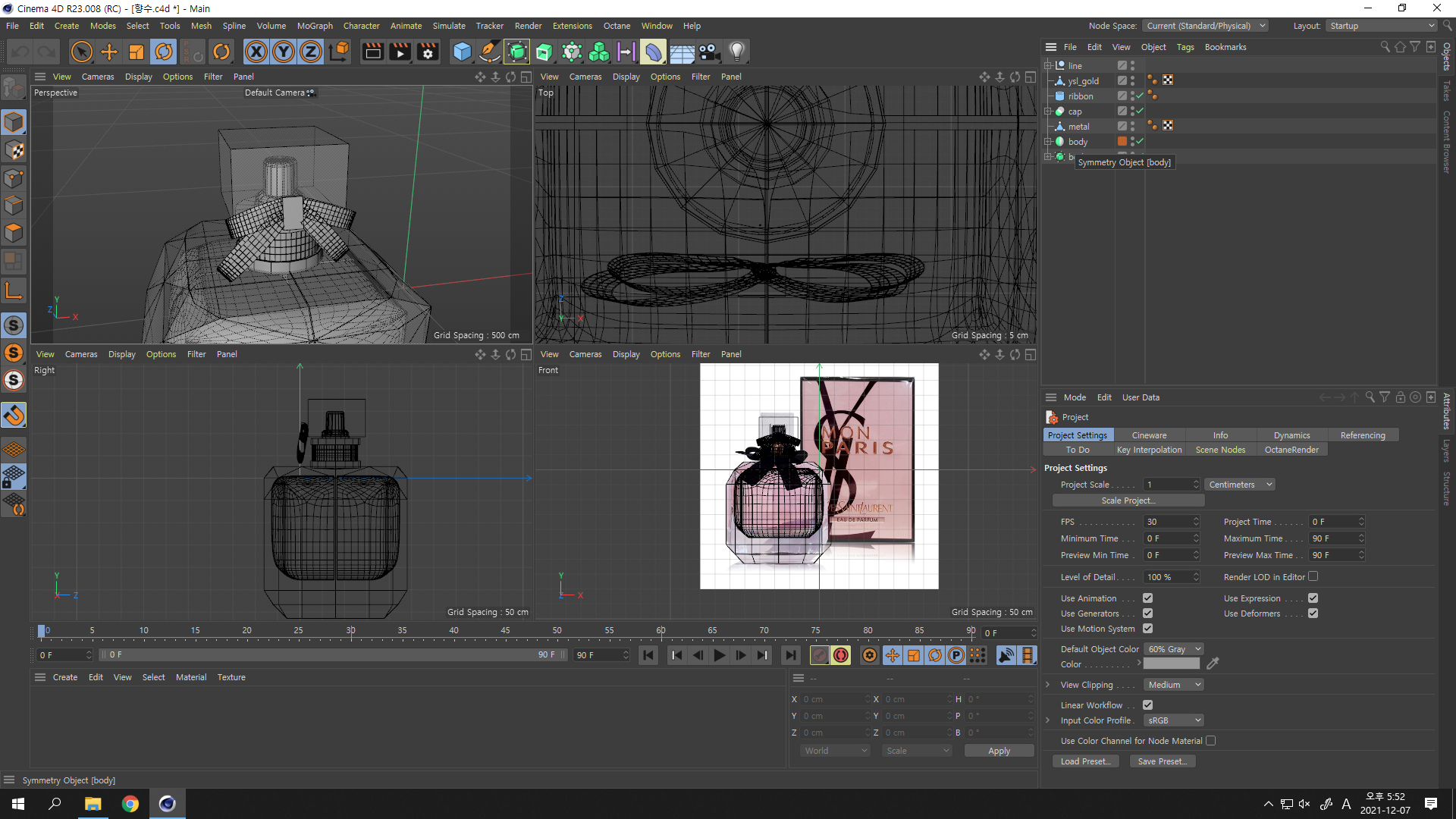This screenshot has width=1456, height=819.
Task: Select the Move tool
Action: (109, 52)
